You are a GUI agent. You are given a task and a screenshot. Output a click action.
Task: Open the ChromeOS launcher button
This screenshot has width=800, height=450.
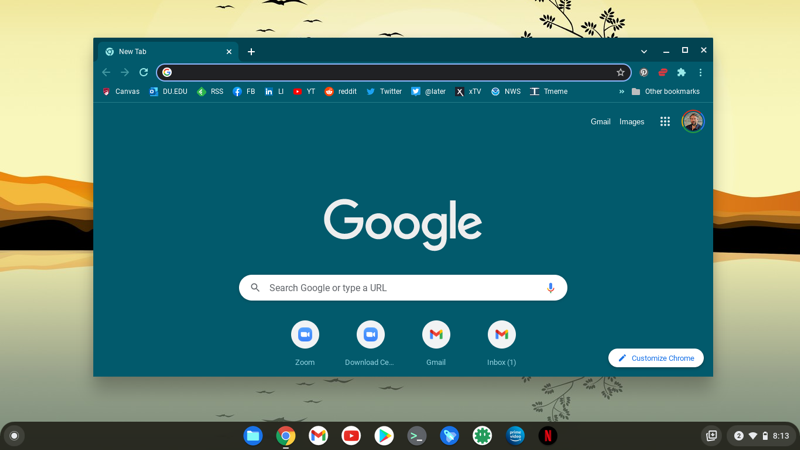tap(14, 436)
